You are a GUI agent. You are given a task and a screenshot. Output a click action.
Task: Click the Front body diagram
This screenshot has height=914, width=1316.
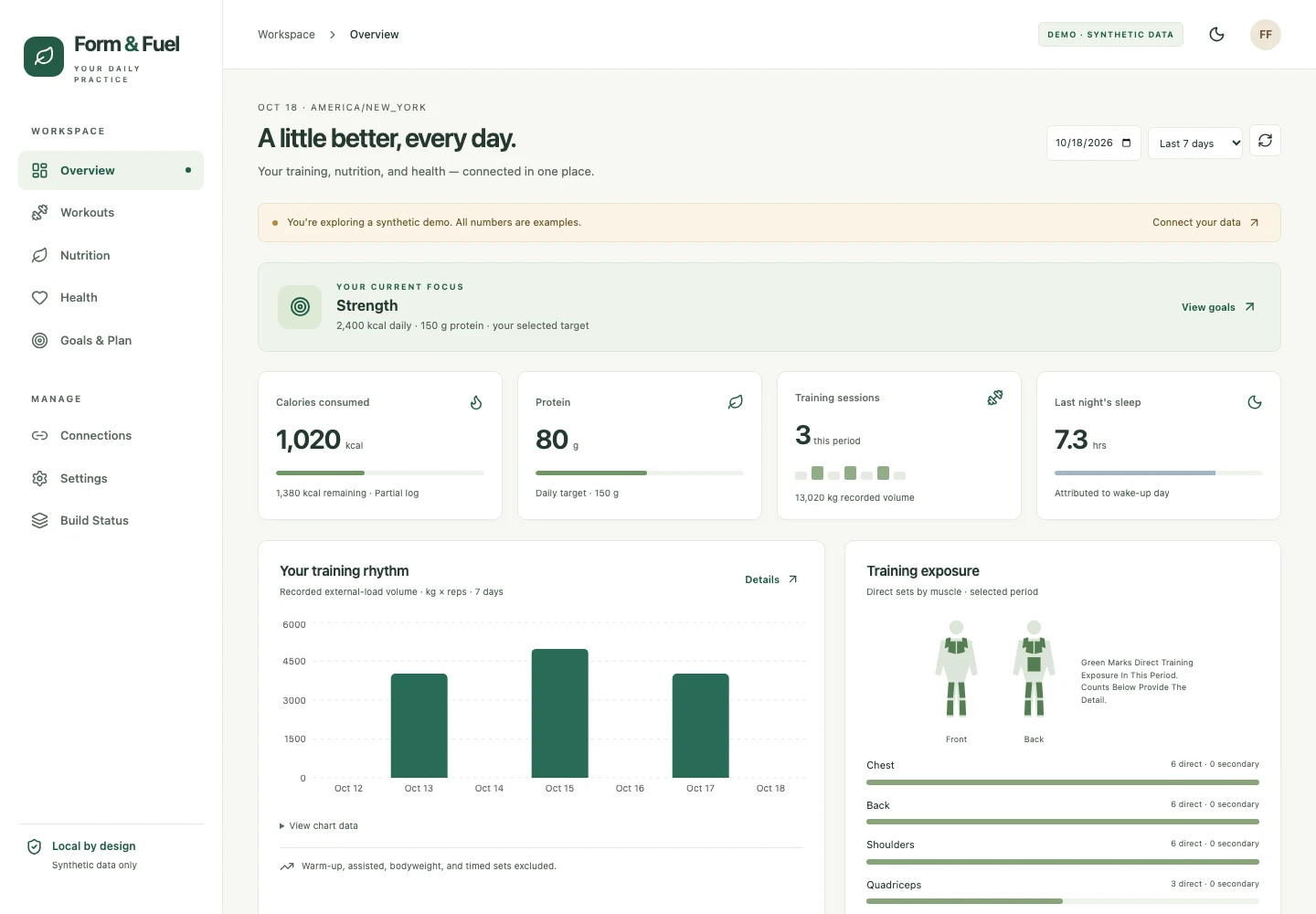[956, 668]
